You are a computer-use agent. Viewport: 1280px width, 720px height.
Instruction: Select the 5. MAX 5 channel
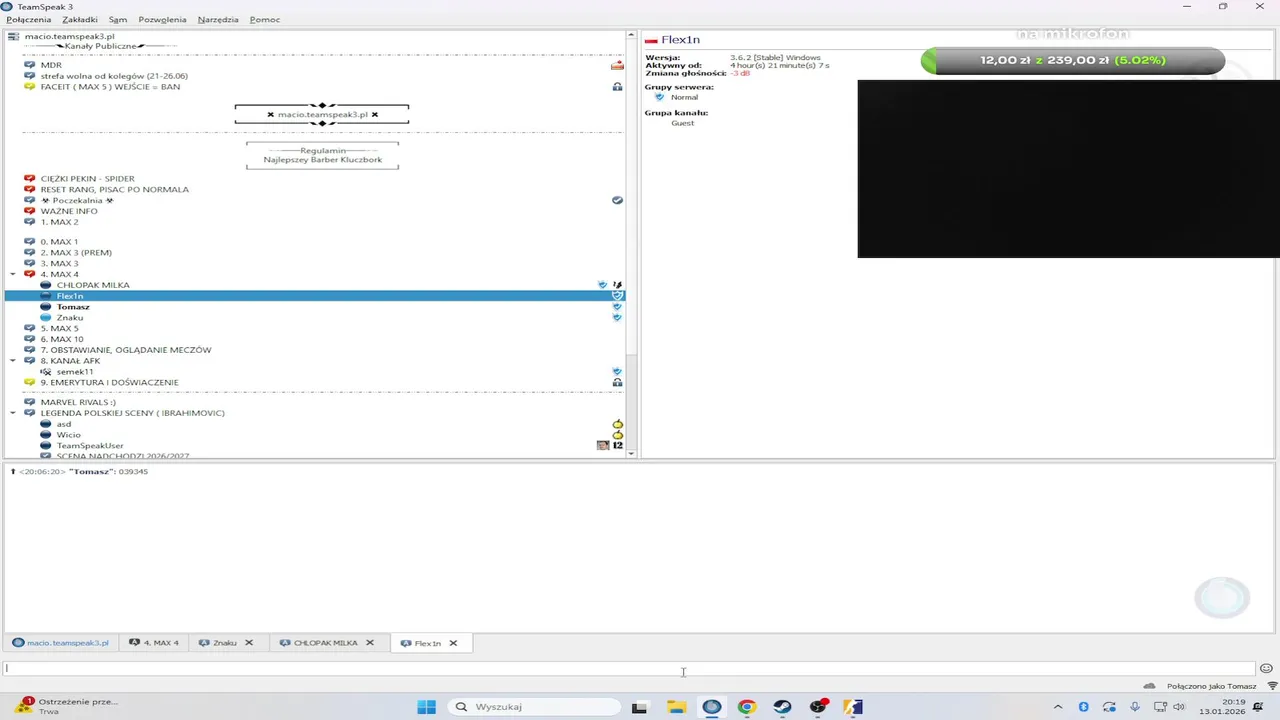[x=59, y=329]
